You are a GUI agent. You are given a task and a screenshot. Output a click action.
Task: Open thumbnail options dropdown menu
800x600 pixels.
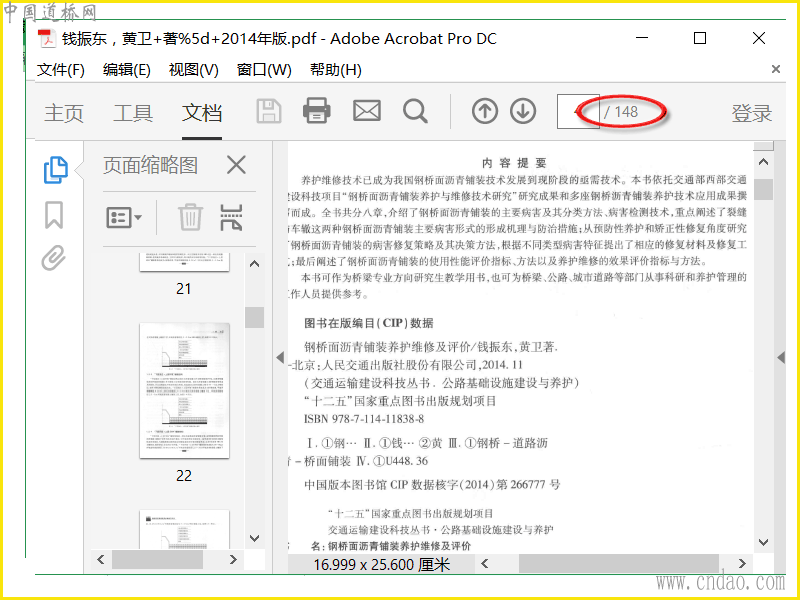tap(124, 218)
